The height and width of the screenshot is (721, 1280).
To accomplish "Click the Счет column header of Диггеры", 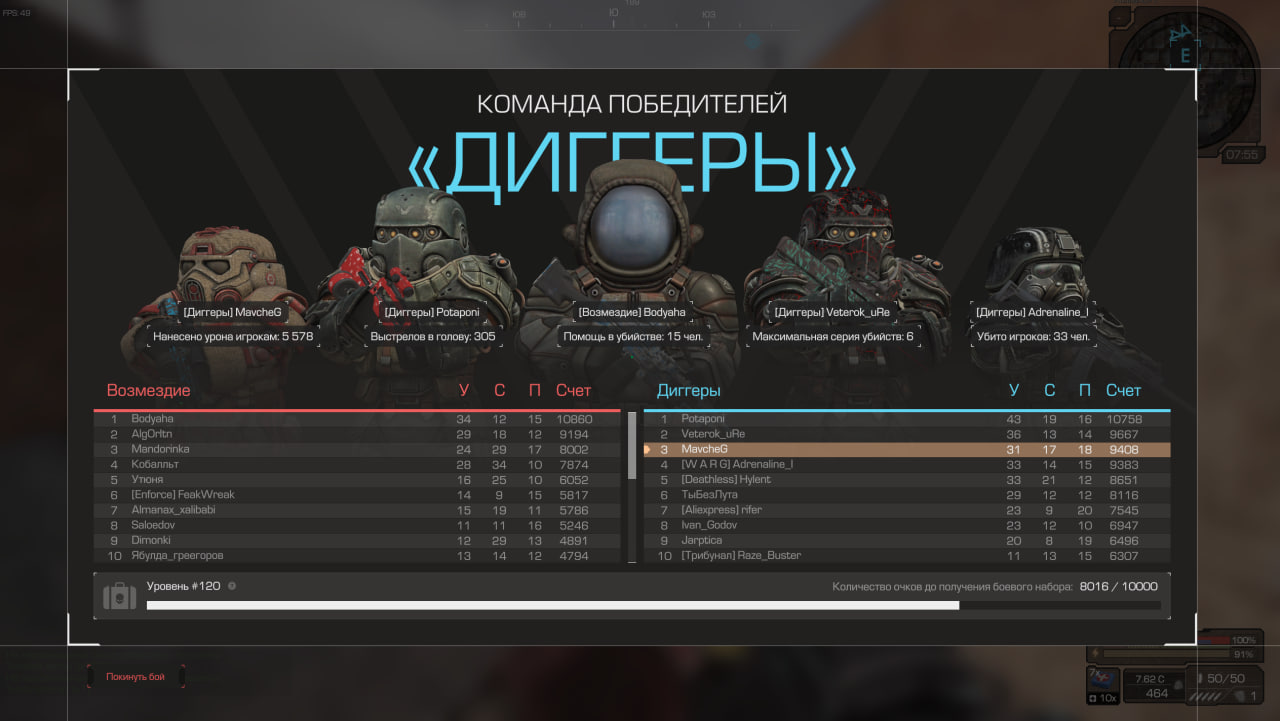I will [x=1123, y=390].
